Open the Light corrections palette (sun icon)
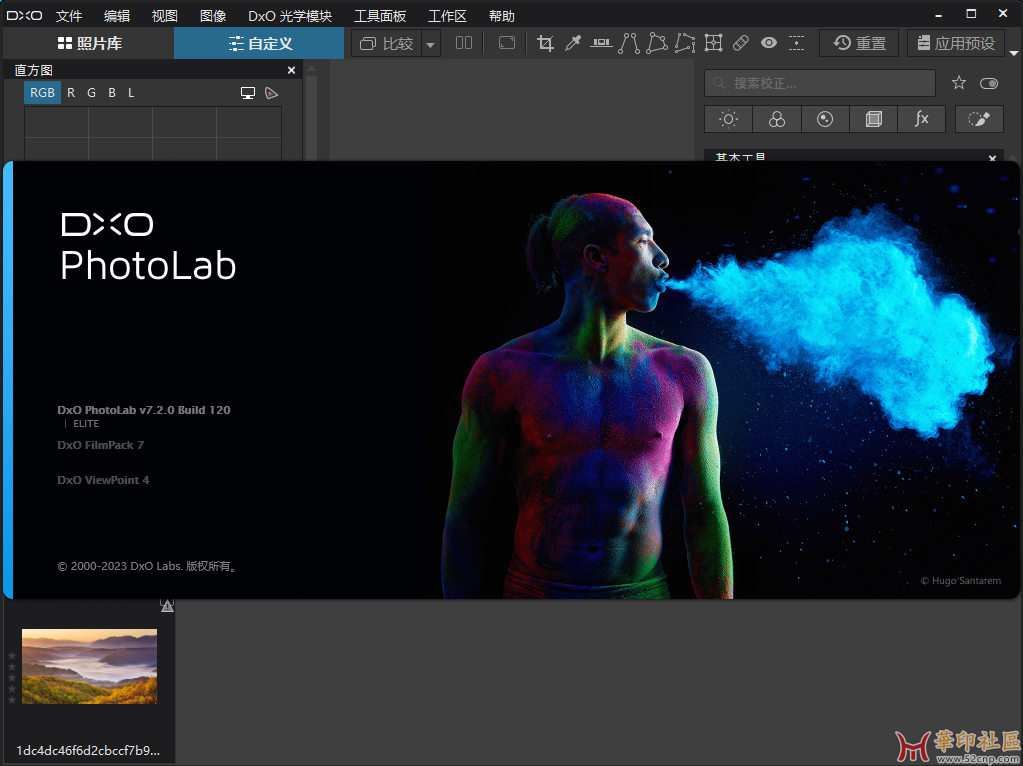The width and height of the screenshot is (1023, 766). tap(728, 119)
